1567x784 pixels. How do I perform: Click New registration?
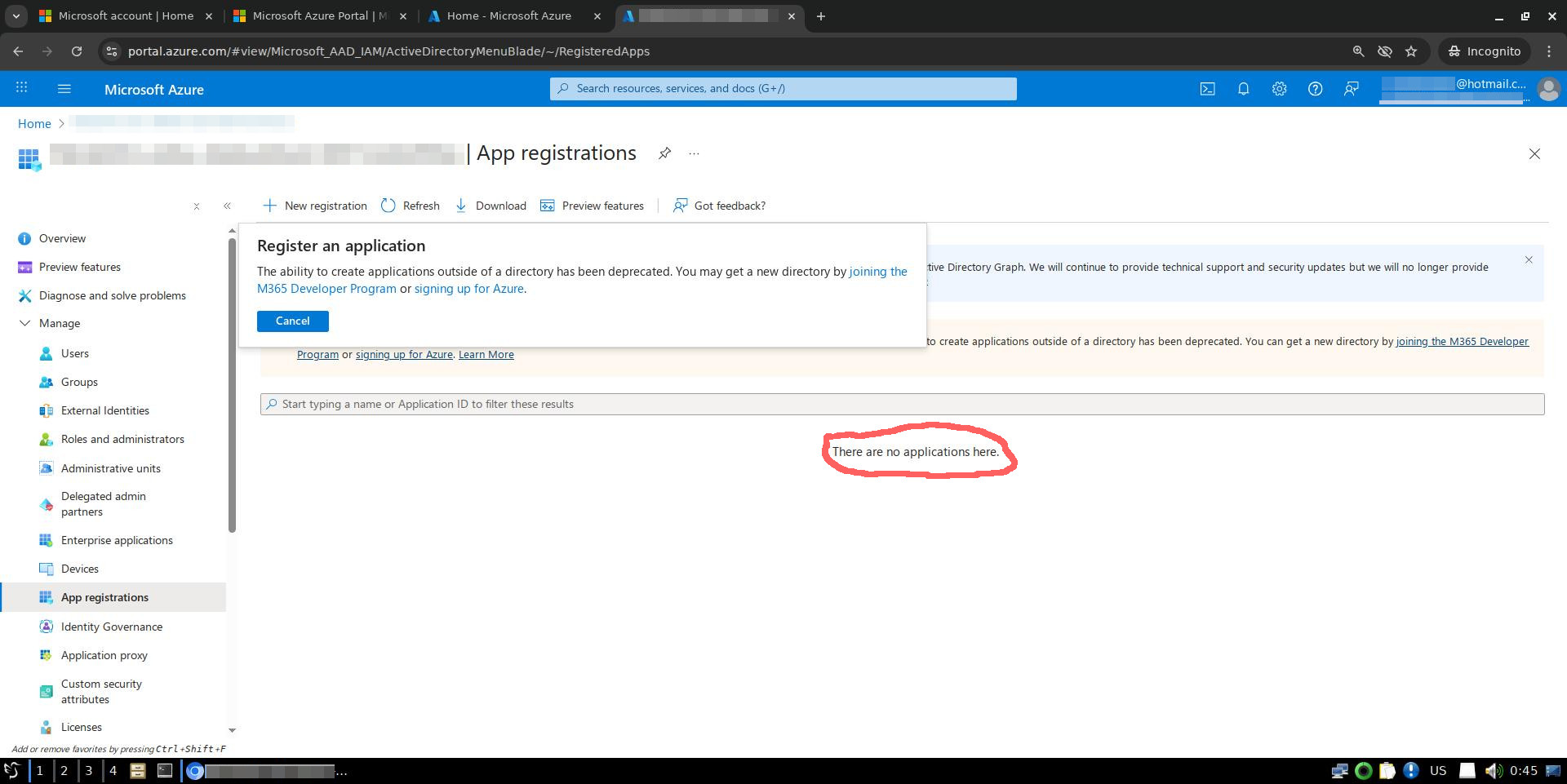click(x=315, y=206)
